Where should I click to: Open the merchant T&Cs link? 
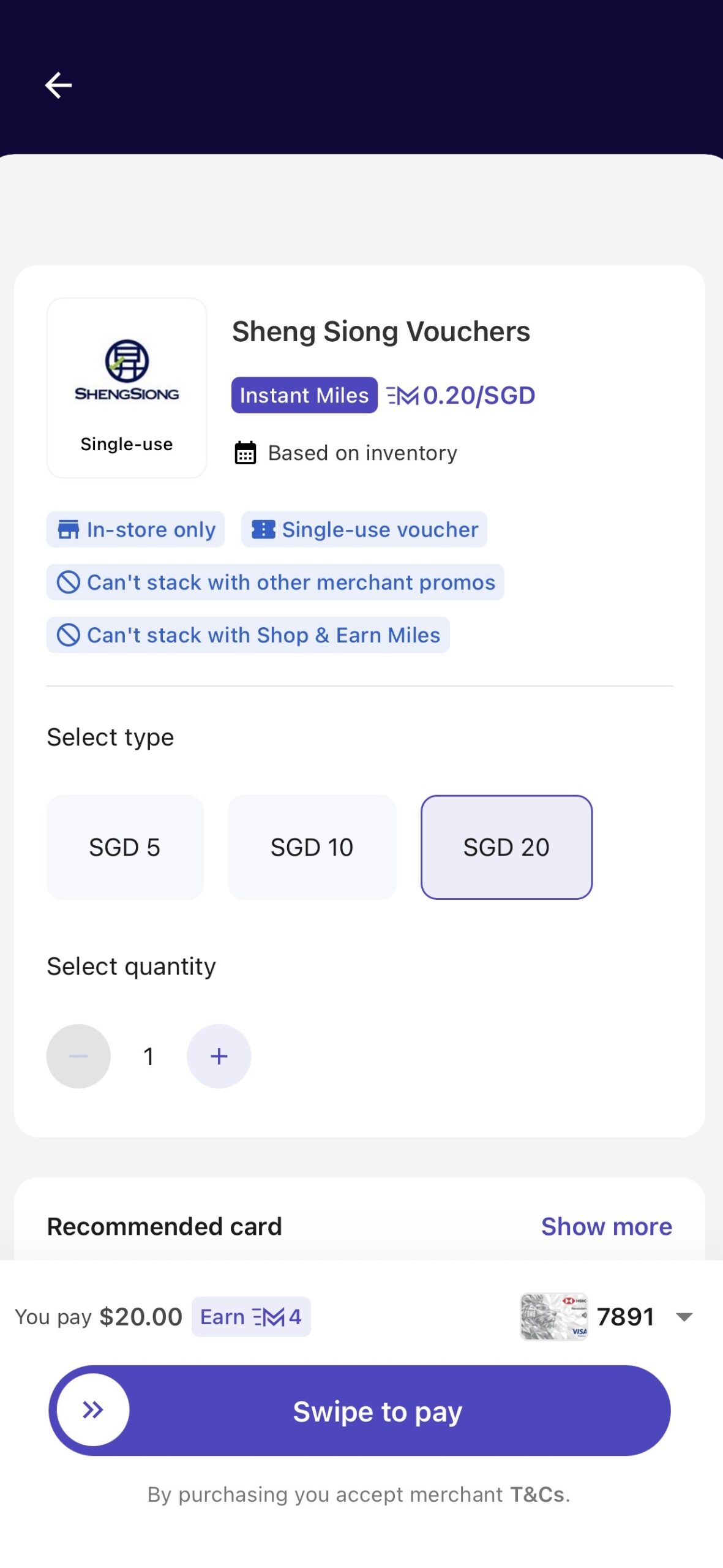click(537, 1494)
